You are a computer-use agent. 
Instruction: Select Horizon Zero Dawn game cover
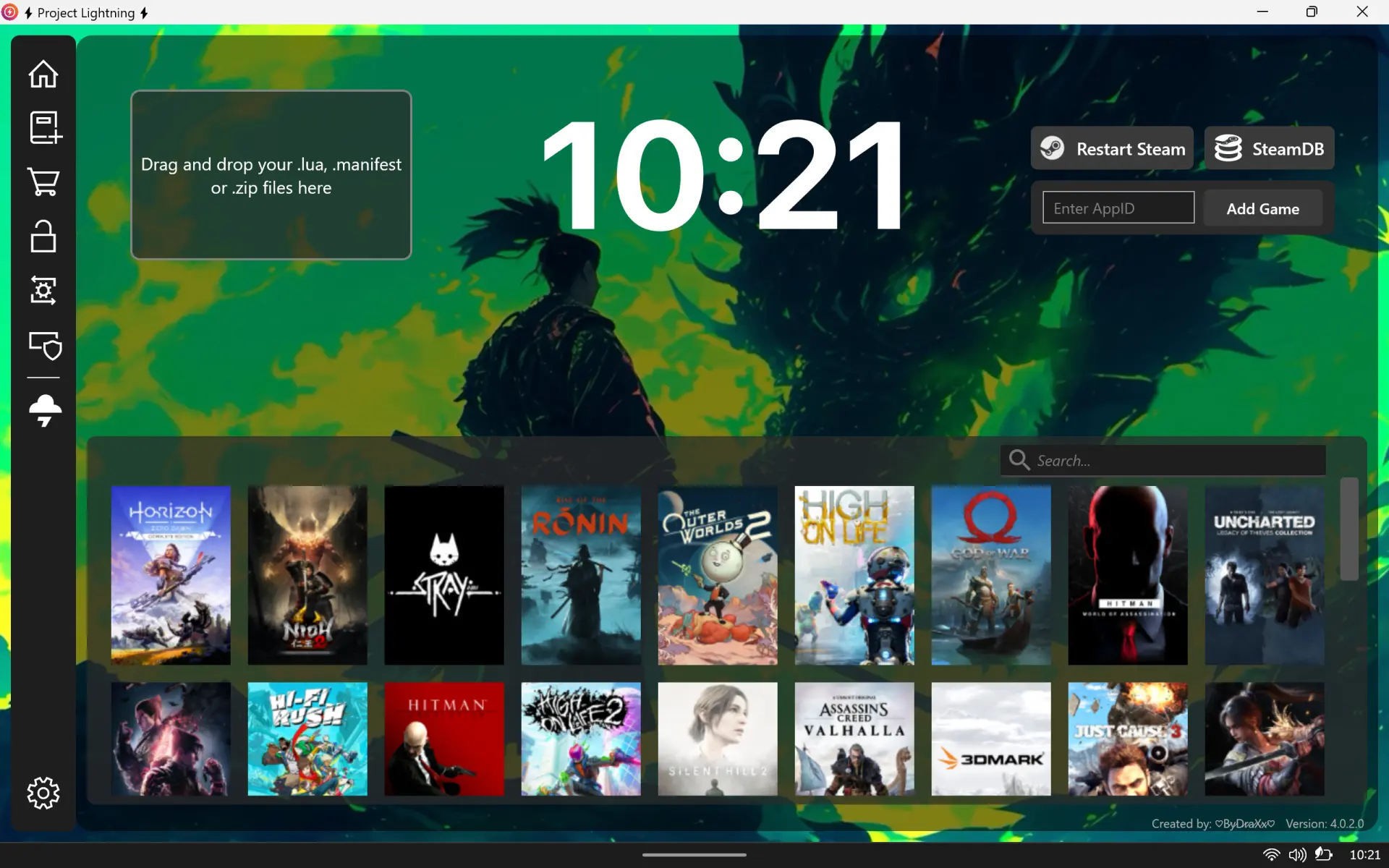point(171,575)
